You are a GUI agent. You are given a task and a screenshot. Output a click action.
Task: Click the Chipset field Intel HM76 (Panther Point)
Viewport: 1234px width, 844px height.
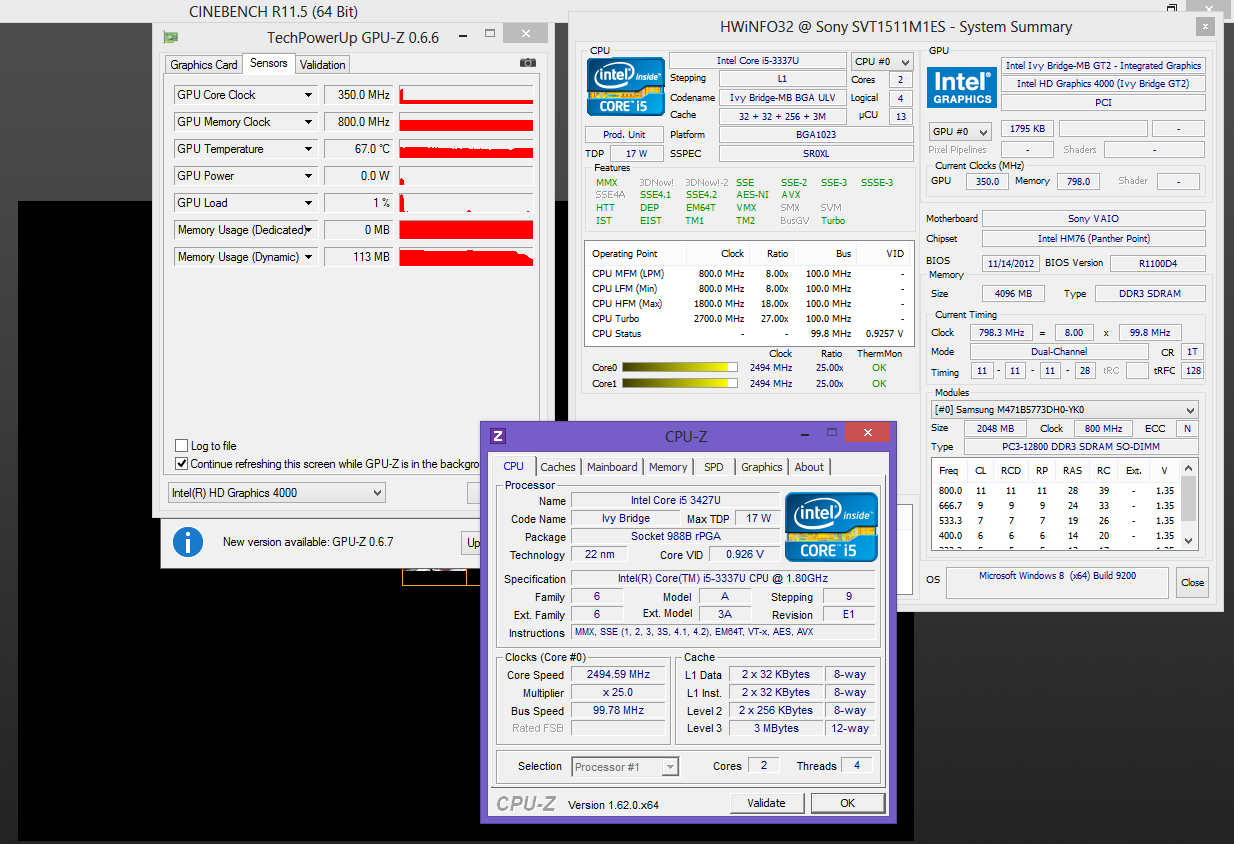1093,239
